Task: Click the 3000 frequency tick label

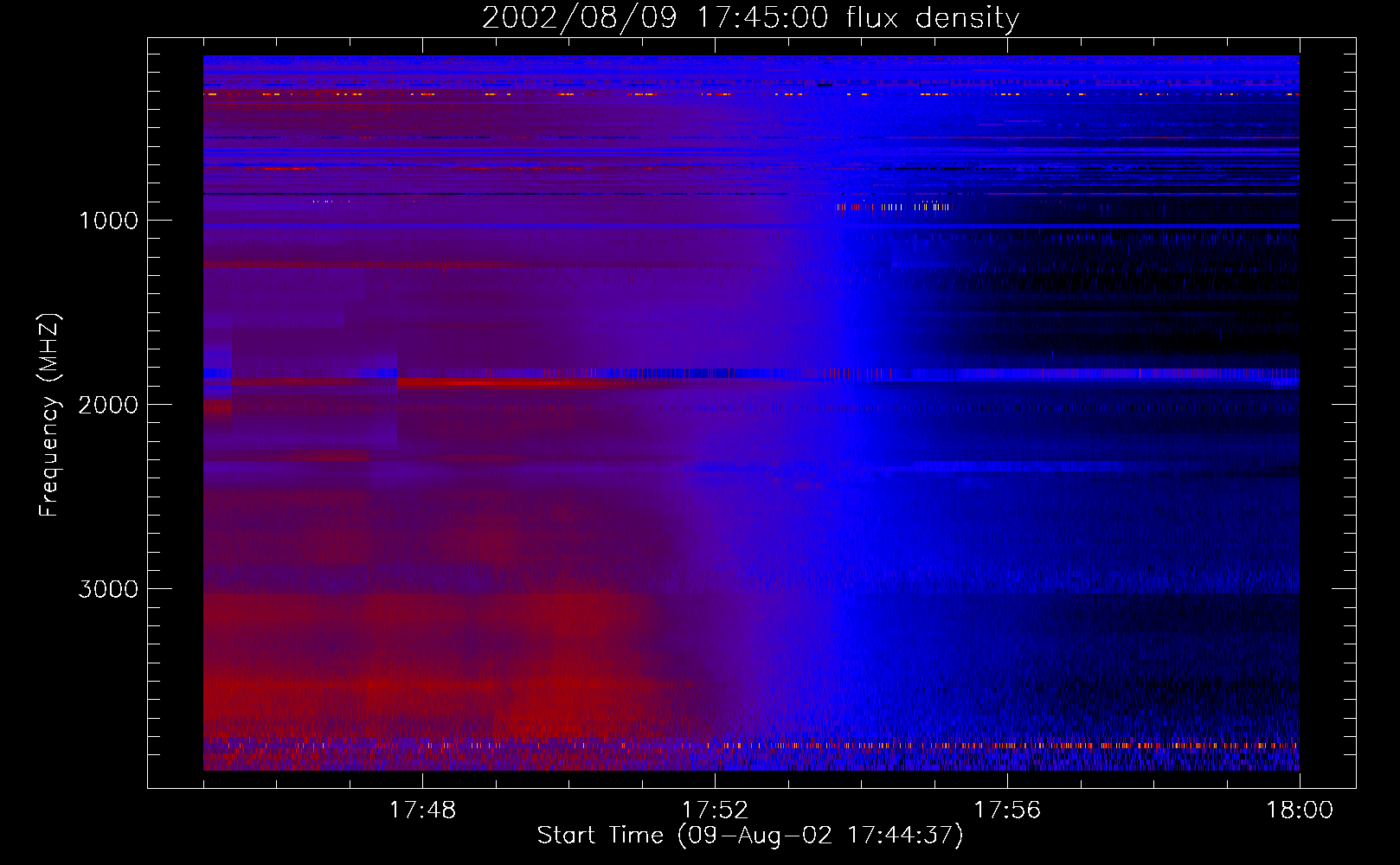Action: pos(108,589)
